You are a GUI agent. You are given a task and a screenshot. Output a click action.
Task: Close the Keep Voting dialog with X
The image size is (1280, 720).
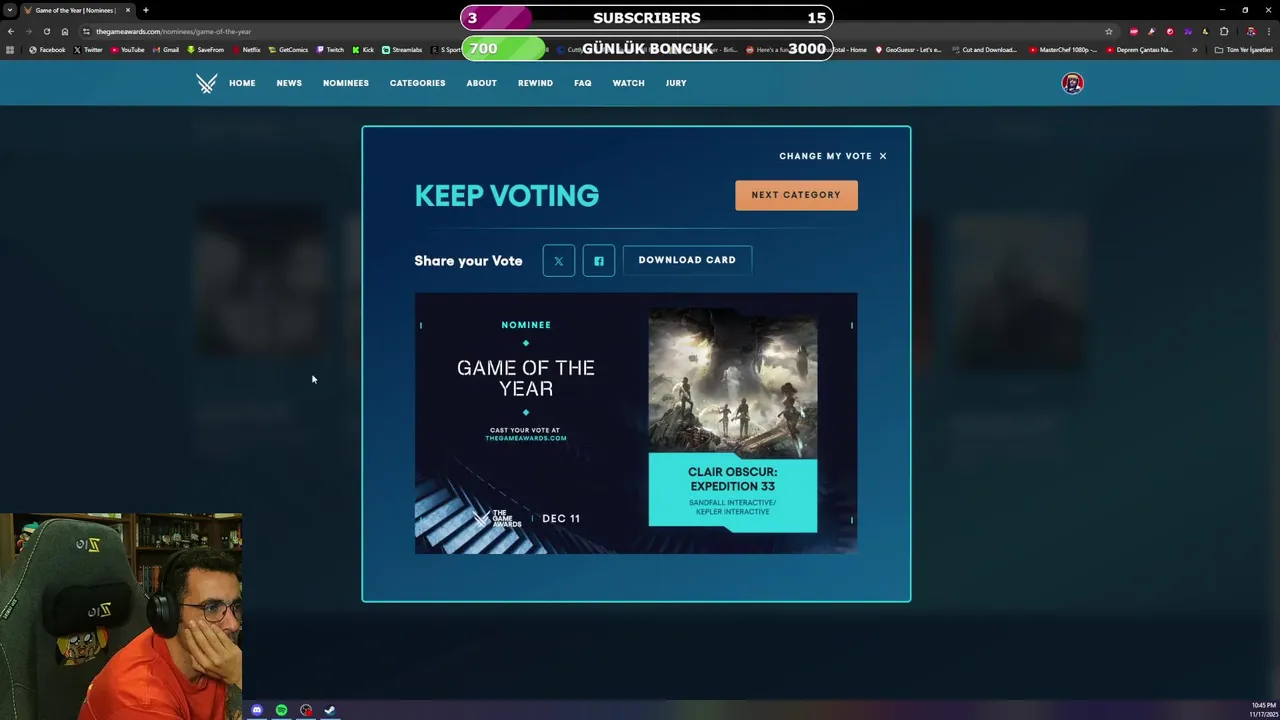coord(883,156)
